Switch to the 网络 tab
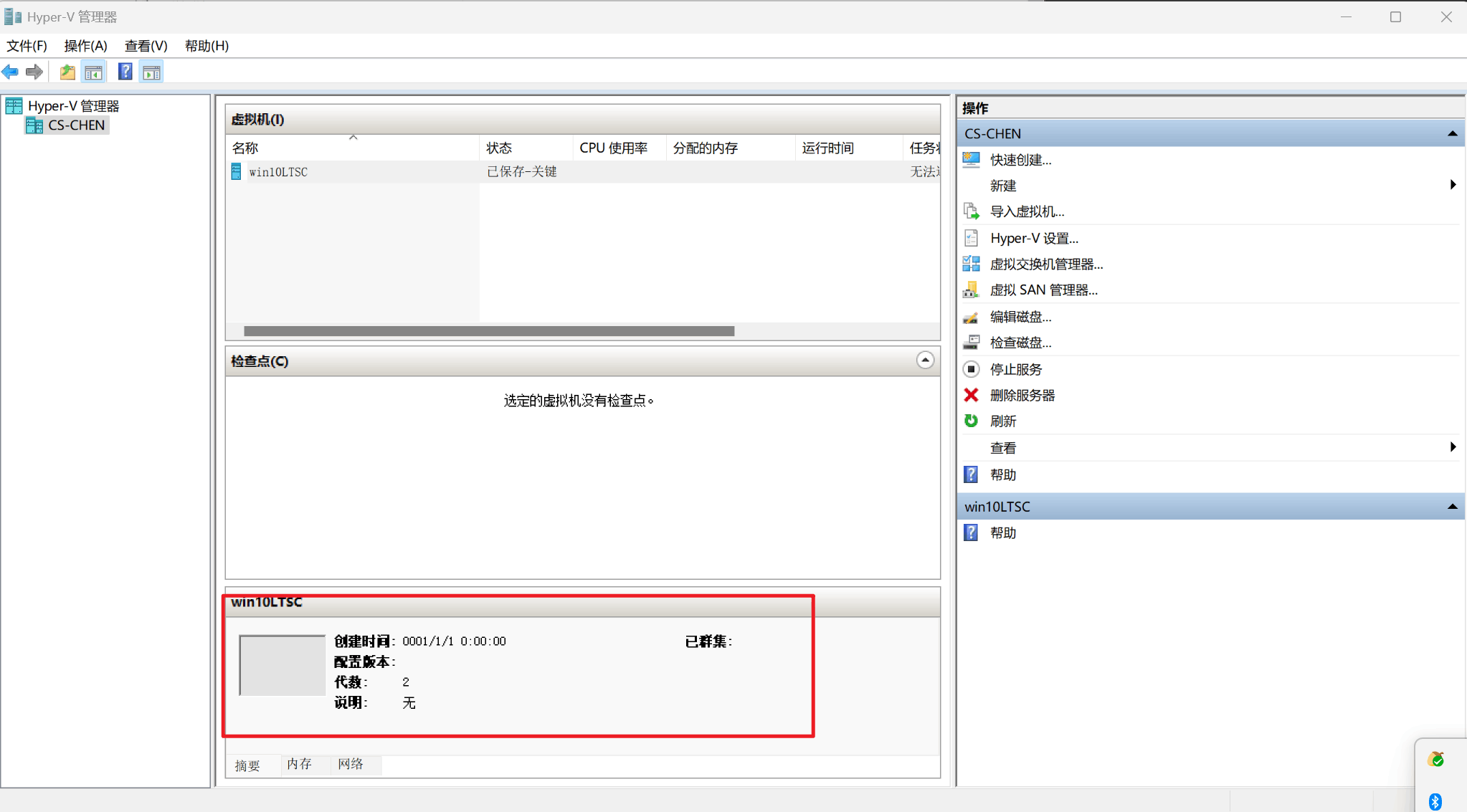This screenshot has width=1467, height=812. 351,764
